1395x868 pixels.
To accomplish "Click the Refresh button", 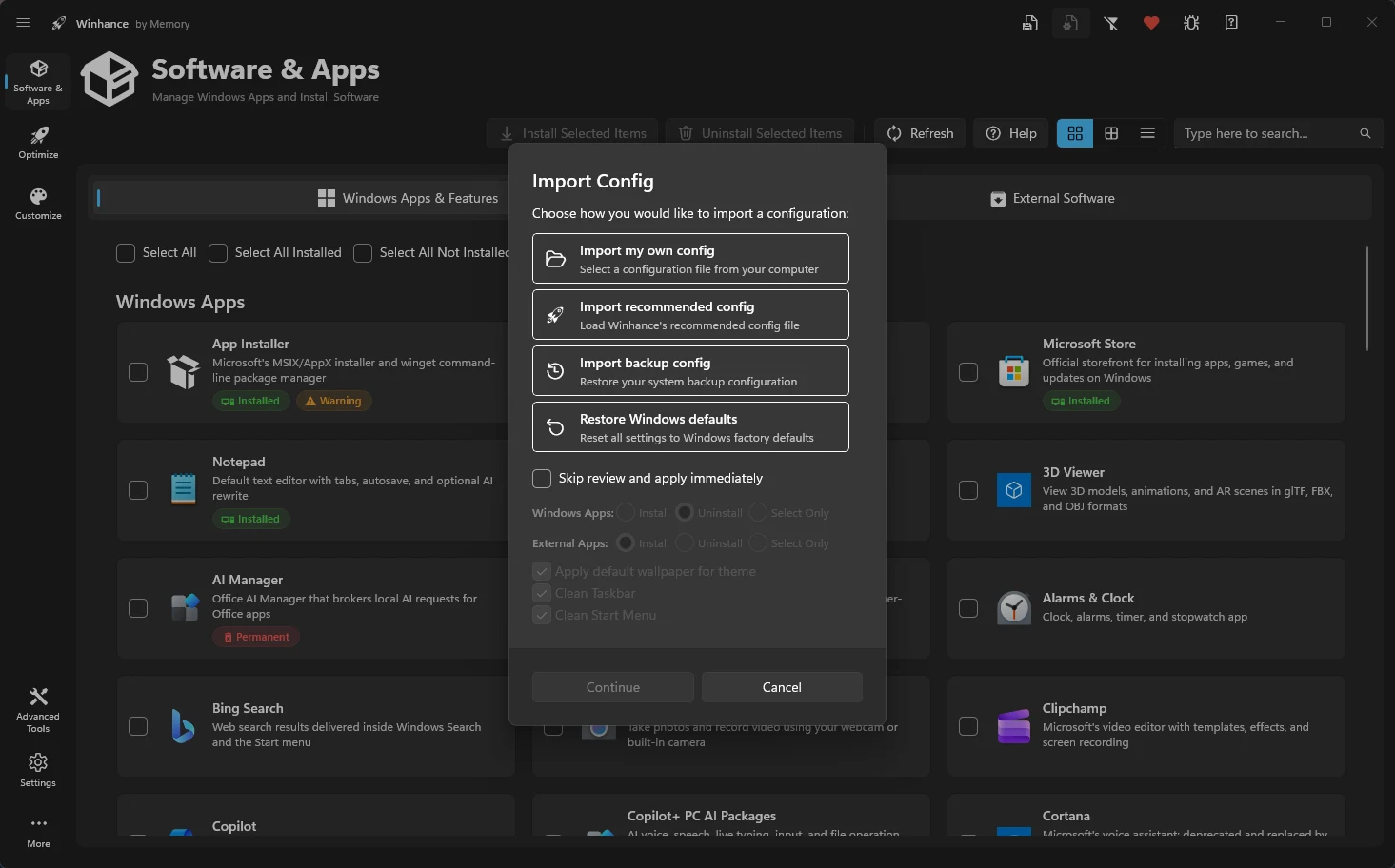I will [920, 133].
